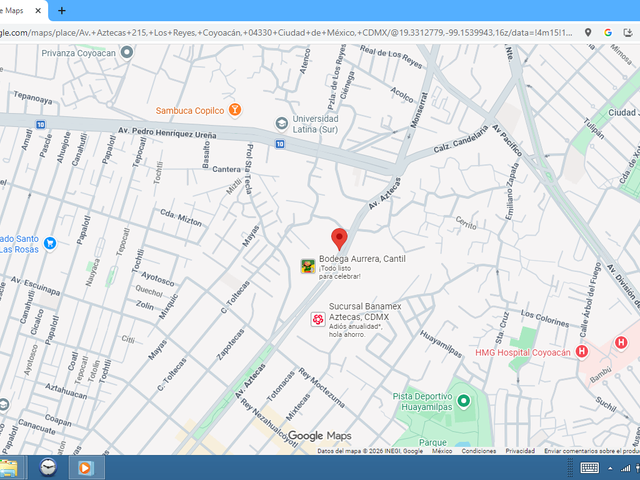Image resolution: width=640 pixels, height=480 pixels.
Task: Click the route 10 shield below Universidad Latina
Action: coord(280,144)
